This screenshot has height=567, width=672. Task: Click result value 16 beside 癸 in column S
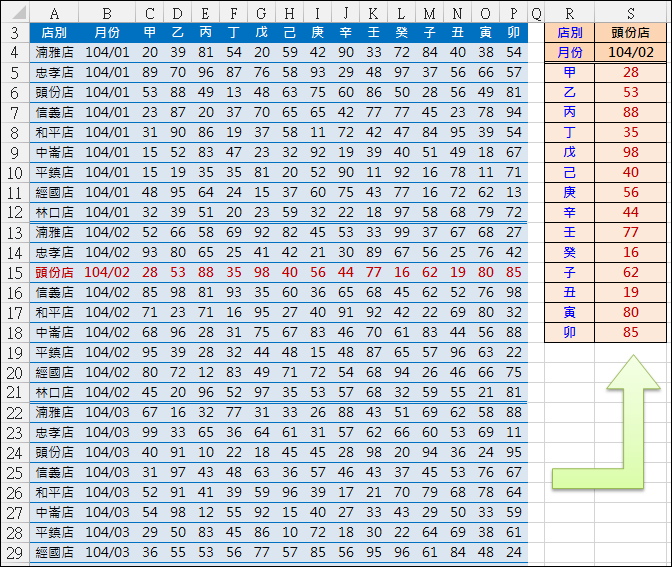[630, 252]
